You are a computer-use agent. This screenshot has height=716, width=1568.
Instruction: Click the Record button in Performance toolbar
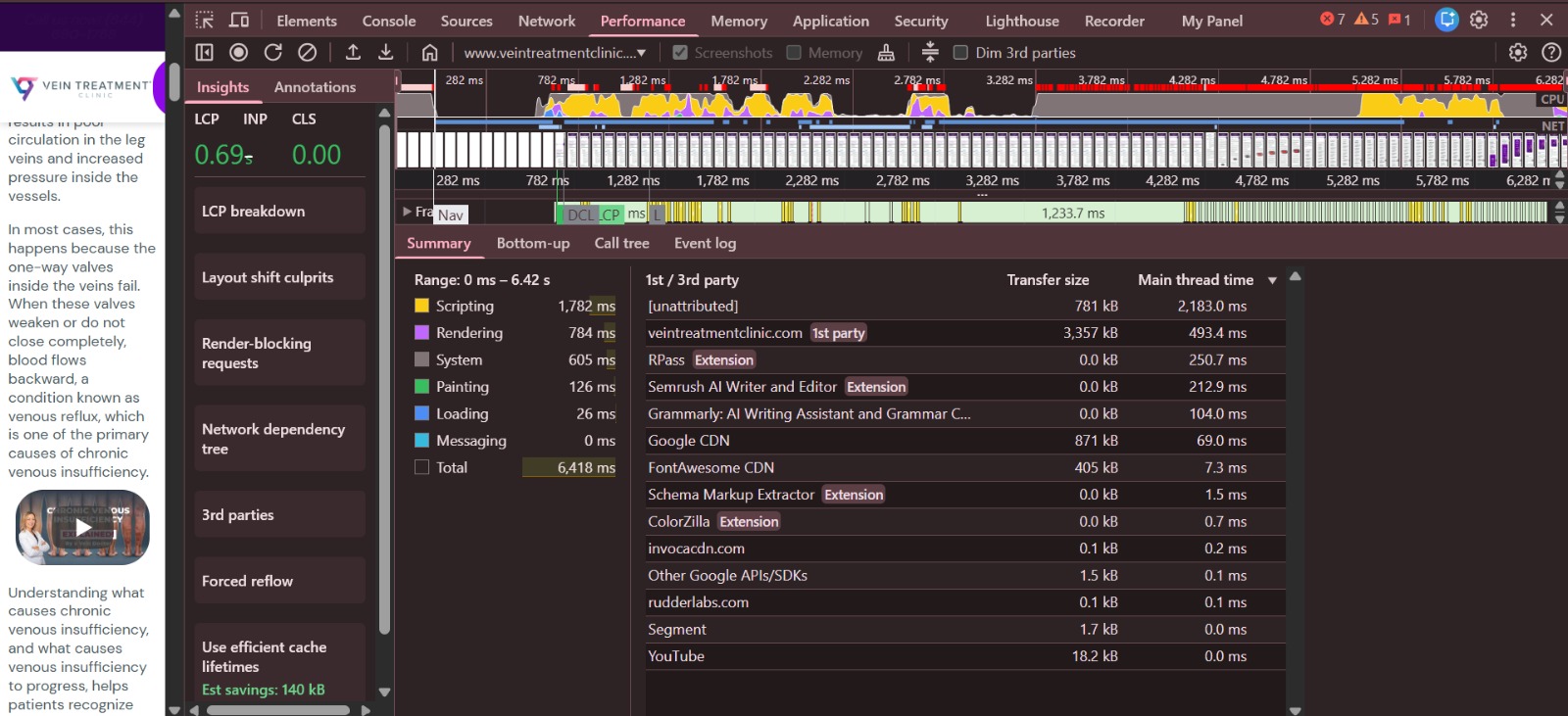point(238,53)
